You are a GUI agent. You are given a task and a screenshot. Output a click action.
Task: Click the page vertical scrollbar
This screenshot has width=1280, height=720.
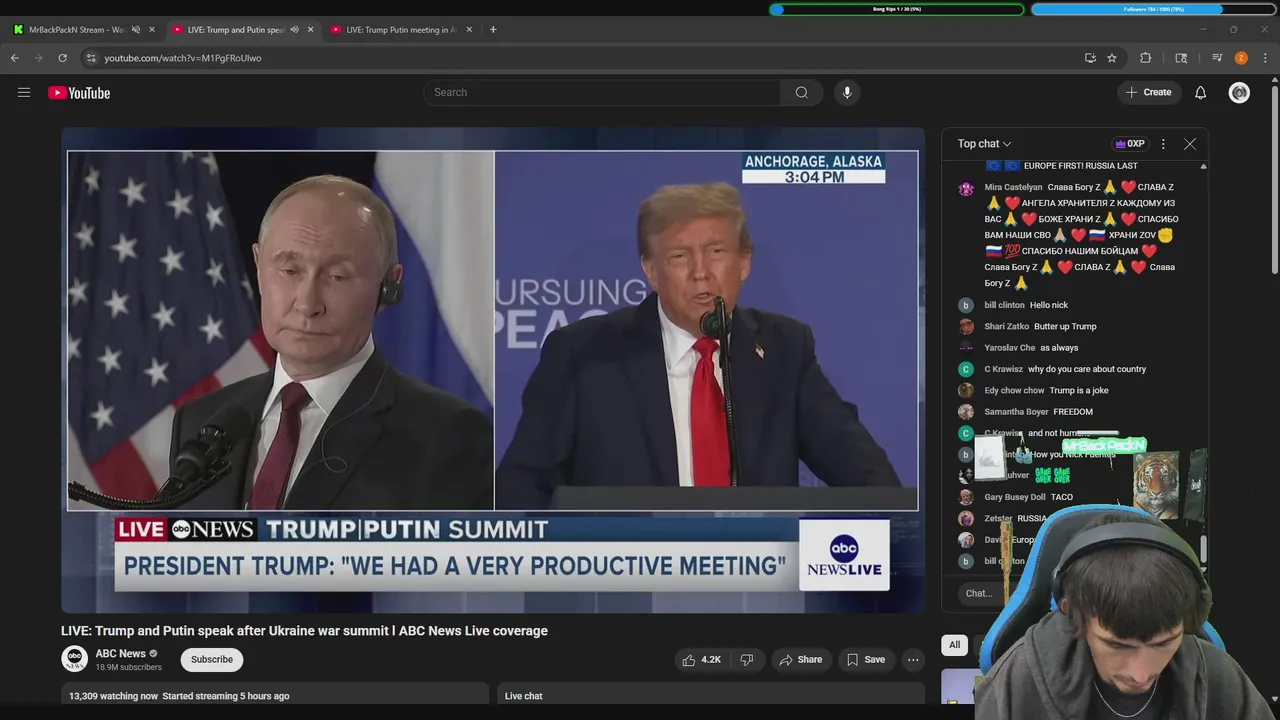(x=1274, y=180)
